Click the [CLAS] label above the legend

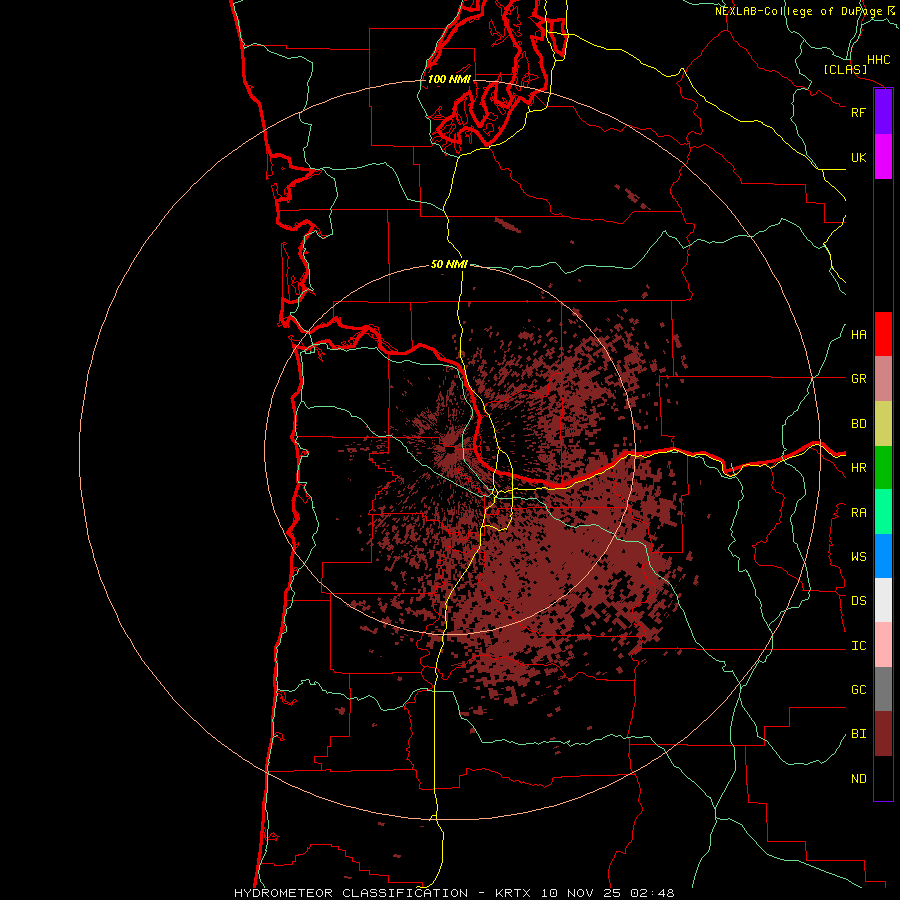[845, 69]
